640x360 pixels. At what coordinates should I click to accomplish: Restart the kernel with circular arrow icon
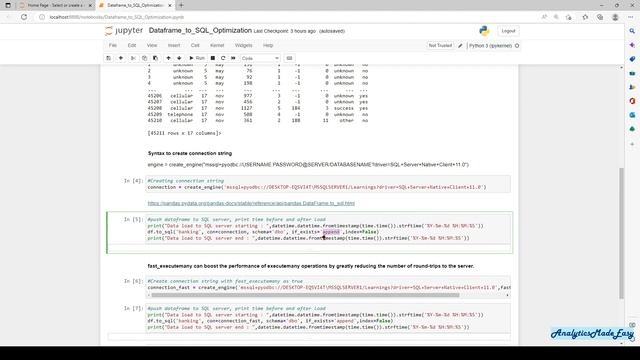click(x=223, y=58)
